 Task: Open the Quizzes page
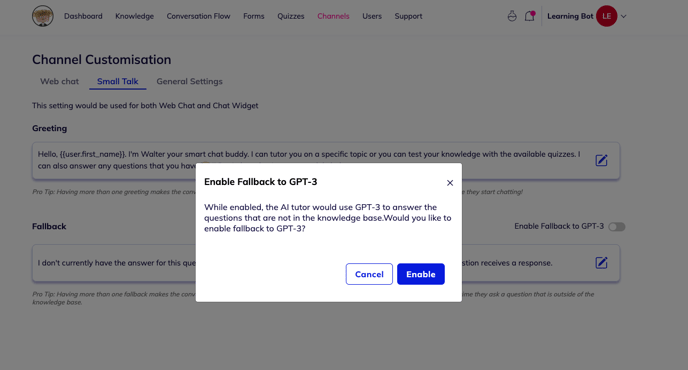click(x=290, y=16)
